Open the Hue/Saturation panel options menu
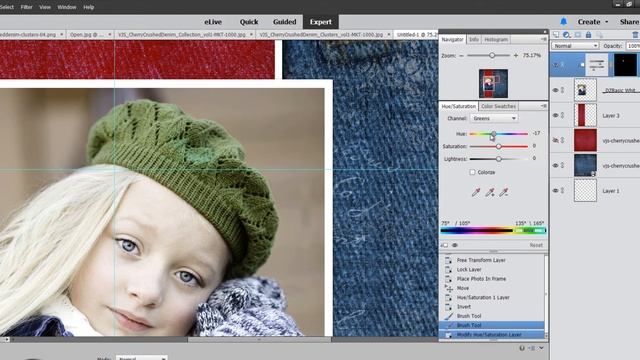Screen dimensions: 640x360 coord(543,106)
